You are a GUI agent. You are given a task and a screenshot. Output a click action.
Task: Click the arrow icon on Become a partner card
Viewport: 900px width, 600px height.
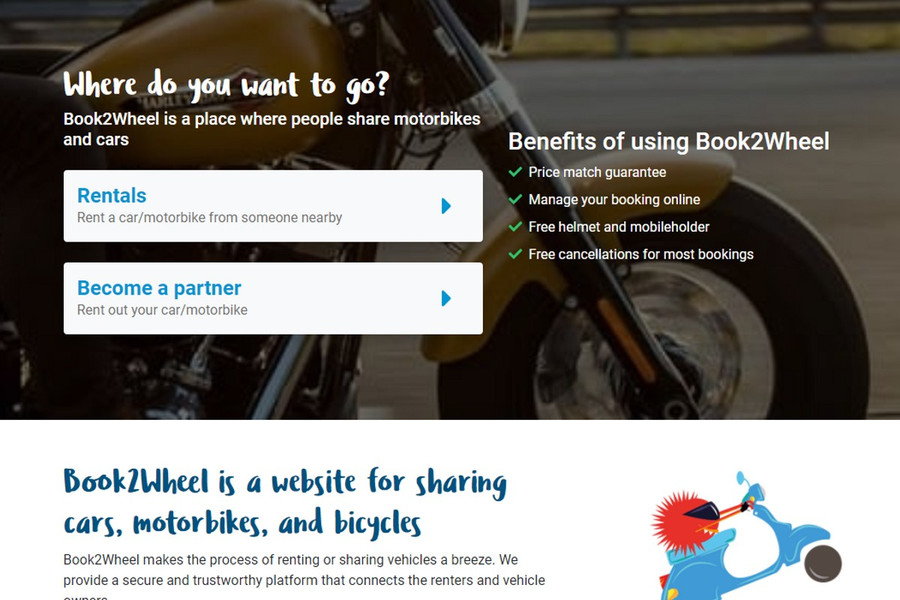(x=446, y=299)
